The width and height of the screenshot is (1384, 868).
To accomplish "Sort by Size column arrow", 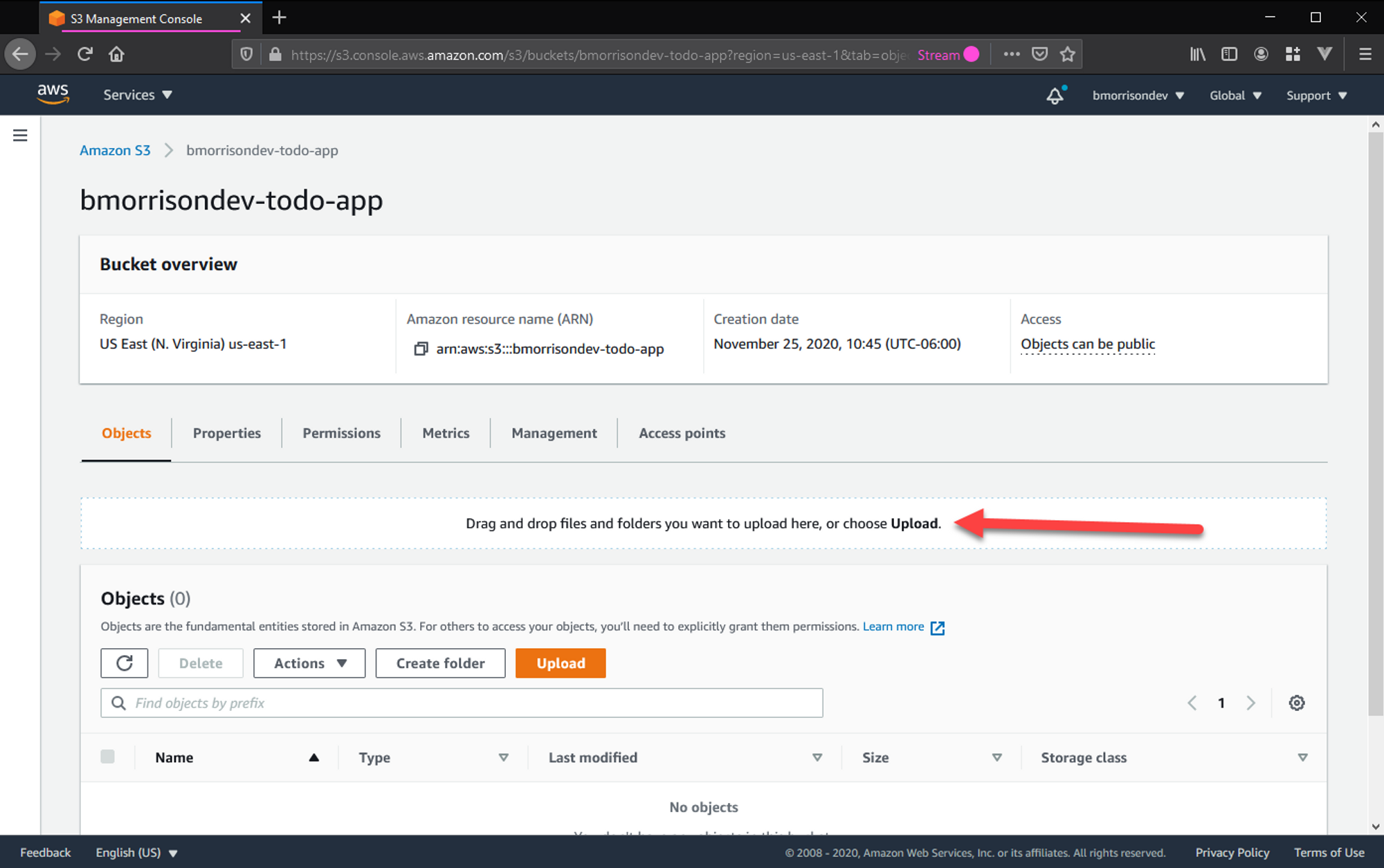I will coord(997,757).
